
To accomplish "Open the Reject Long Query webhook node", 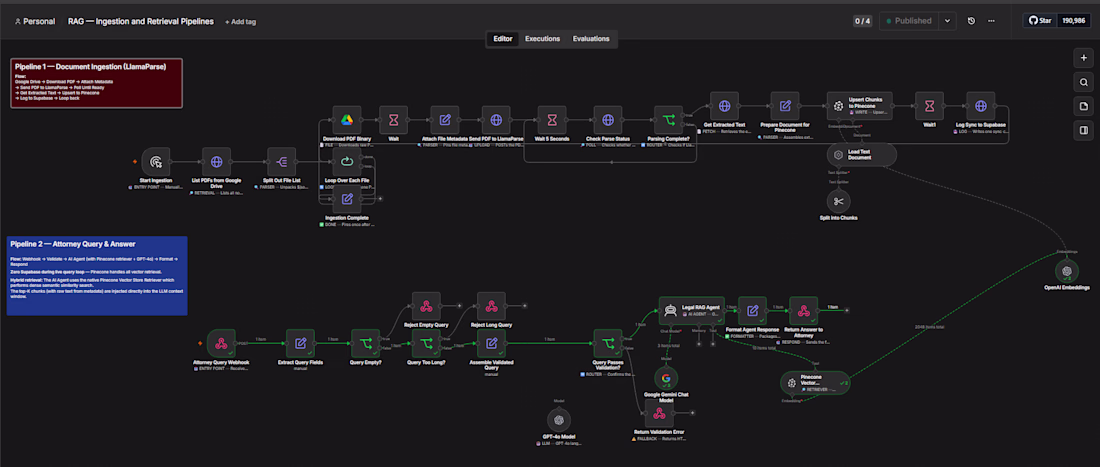I will (491, 306).
